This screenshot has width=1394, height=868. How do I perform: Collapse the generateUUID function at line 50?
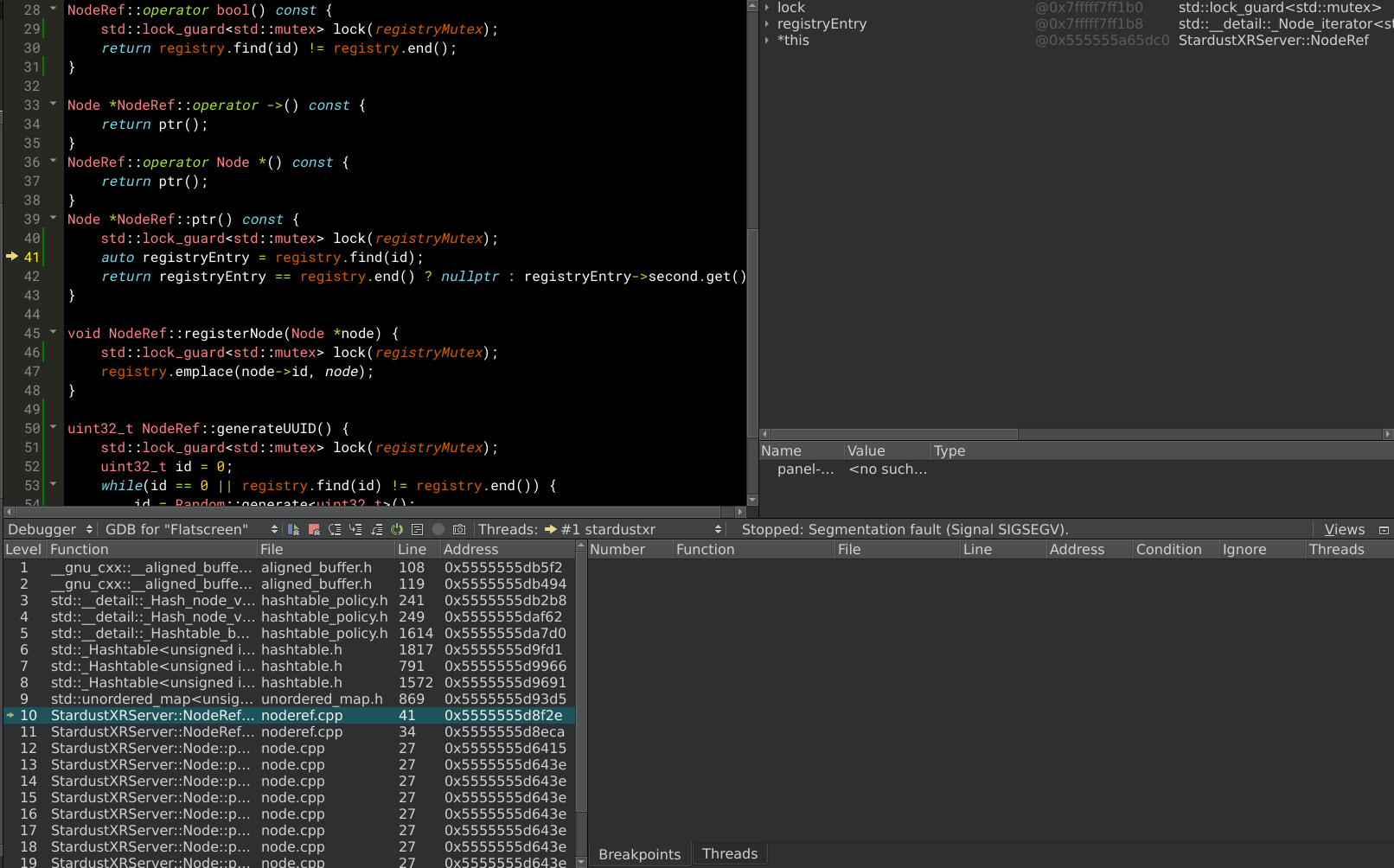(x=53, y=427)
